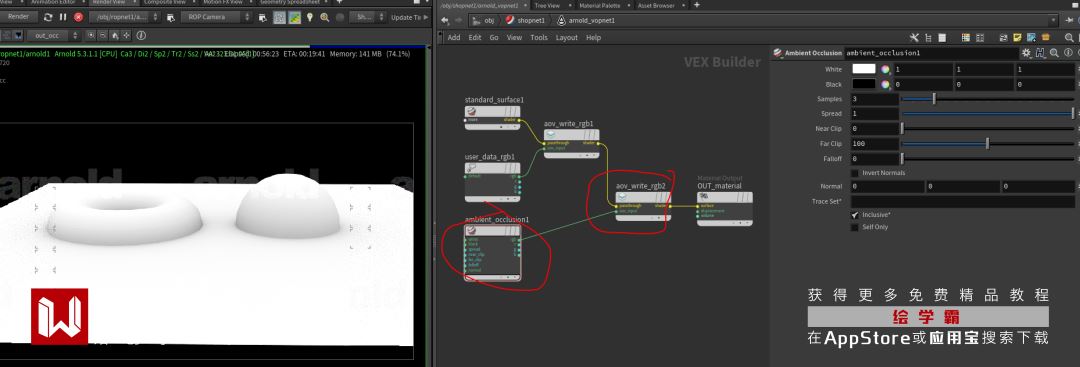Image resolution: width=1080 pixels, height=367 pixels.
Task: Click the Far Clip slider
Action: click(988, 143)
